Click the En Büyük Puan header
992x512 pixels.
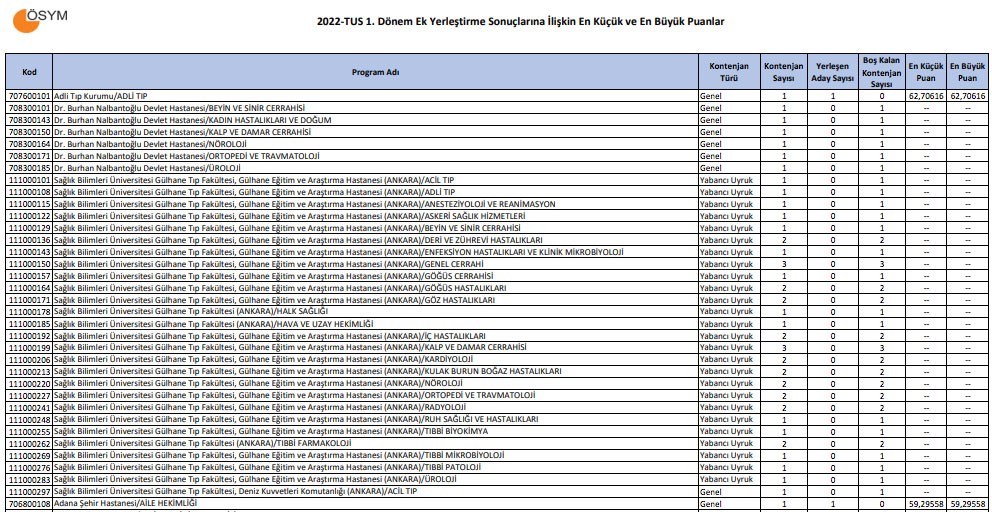tap(967, 72)
